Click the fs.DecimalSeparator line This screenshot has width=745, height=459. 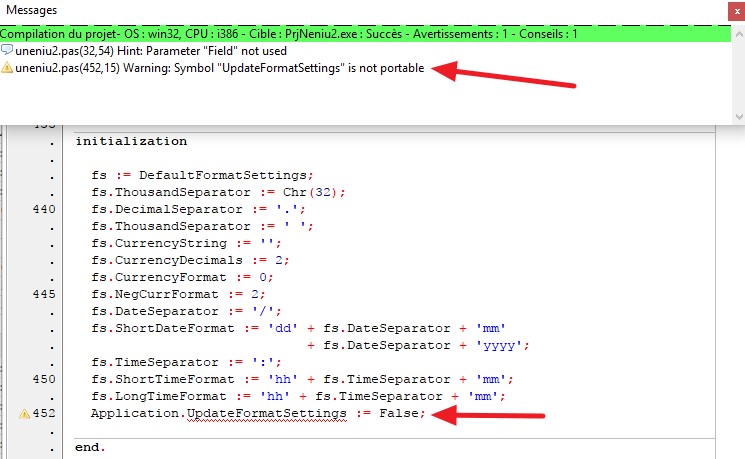198,209
